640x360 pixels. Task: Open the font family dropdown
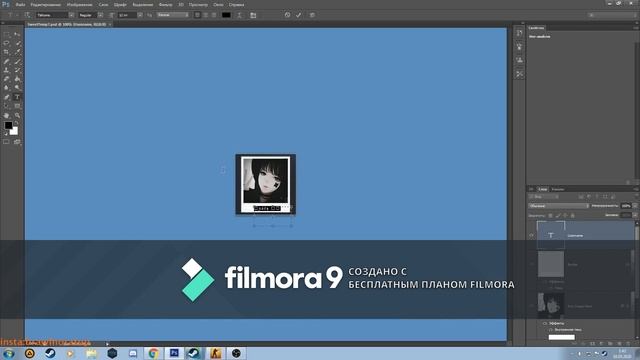(71, 15)
